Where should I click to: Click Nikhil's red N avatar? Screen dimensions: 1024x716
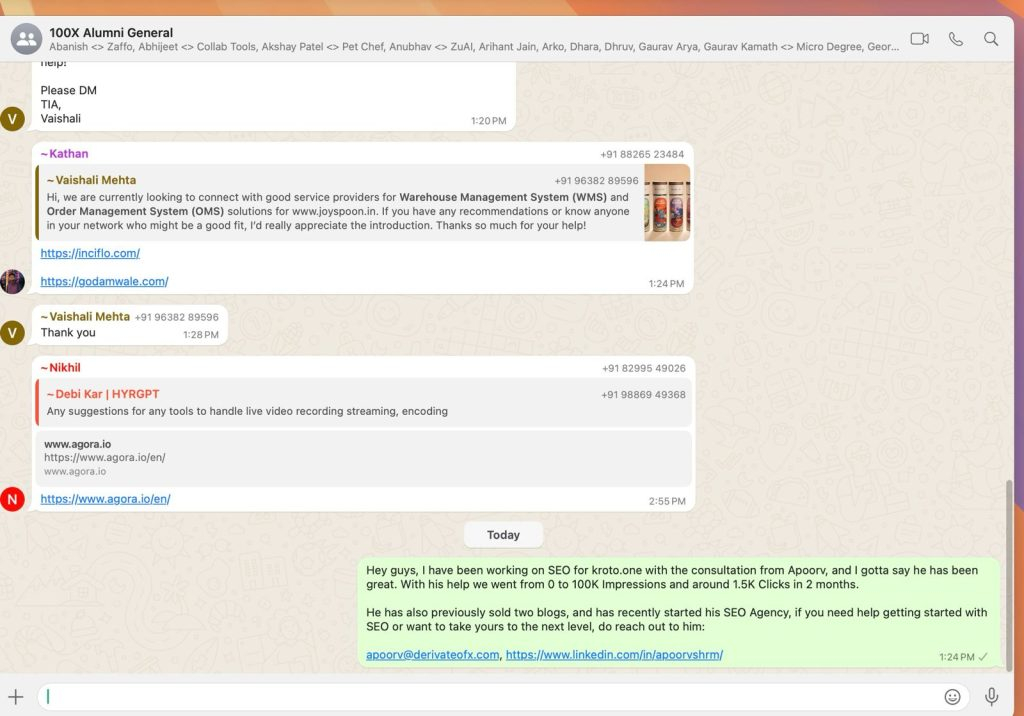click(12, 498)
